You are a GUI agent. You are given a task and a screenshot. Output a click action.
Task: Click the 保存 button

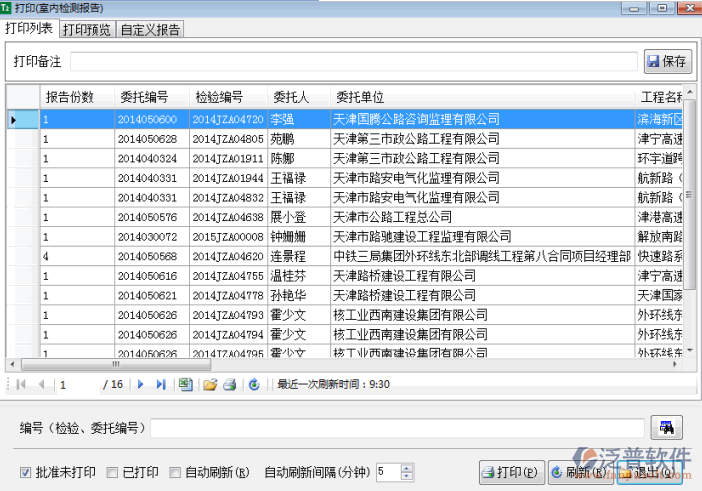coord(667,61)
